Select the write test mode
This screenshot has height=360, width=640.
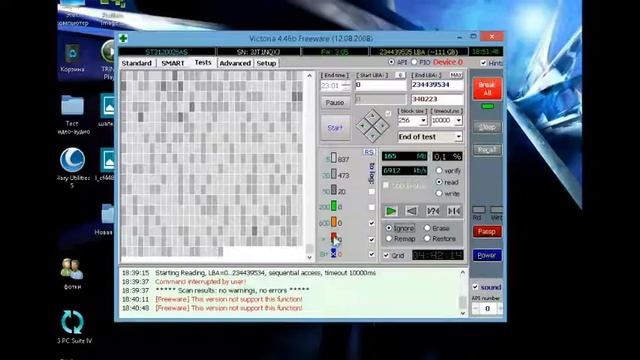[439, 193]
